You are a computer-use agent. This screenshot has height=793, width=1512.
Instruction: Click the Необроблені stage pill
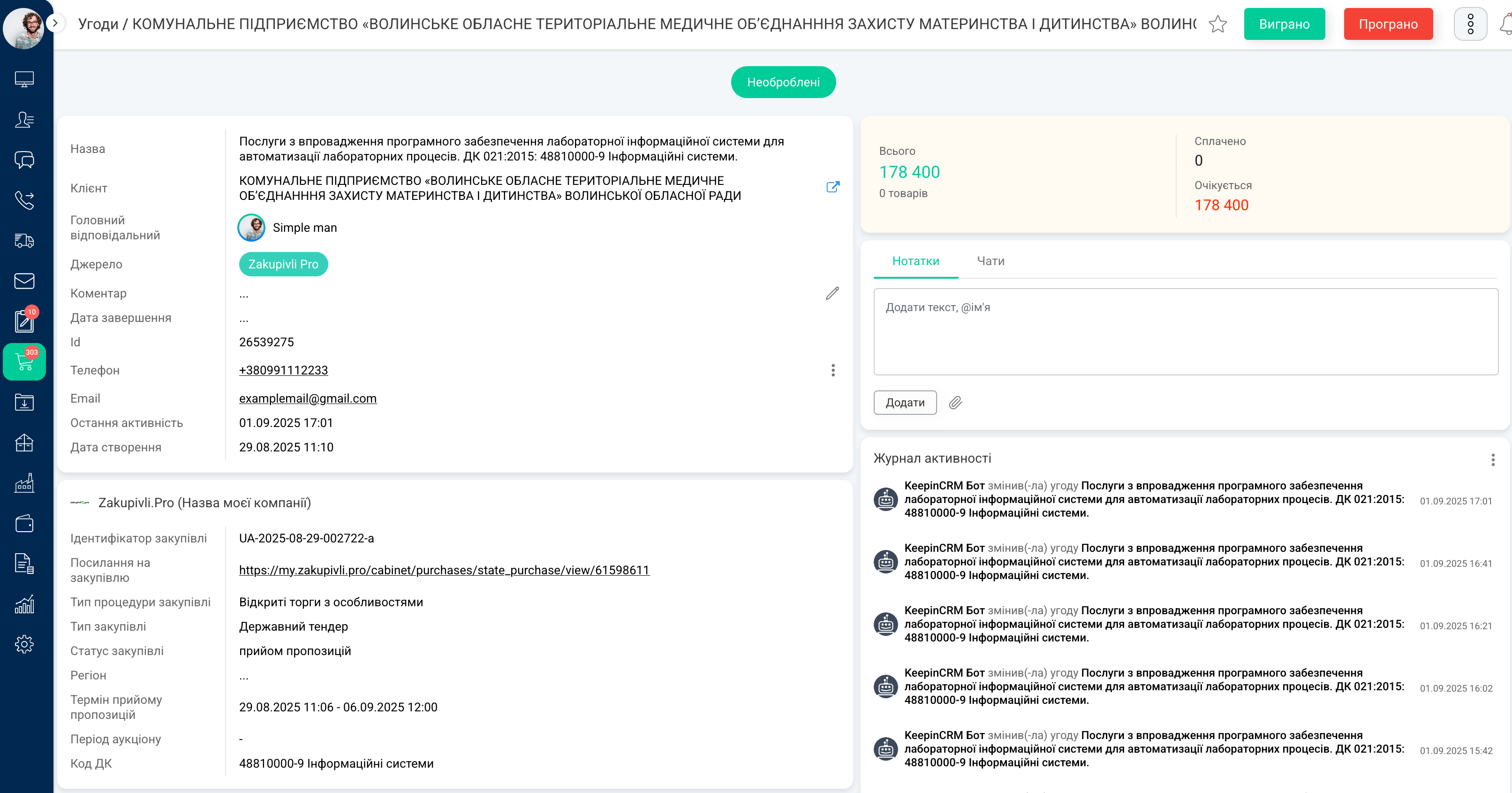coord(782,82)
